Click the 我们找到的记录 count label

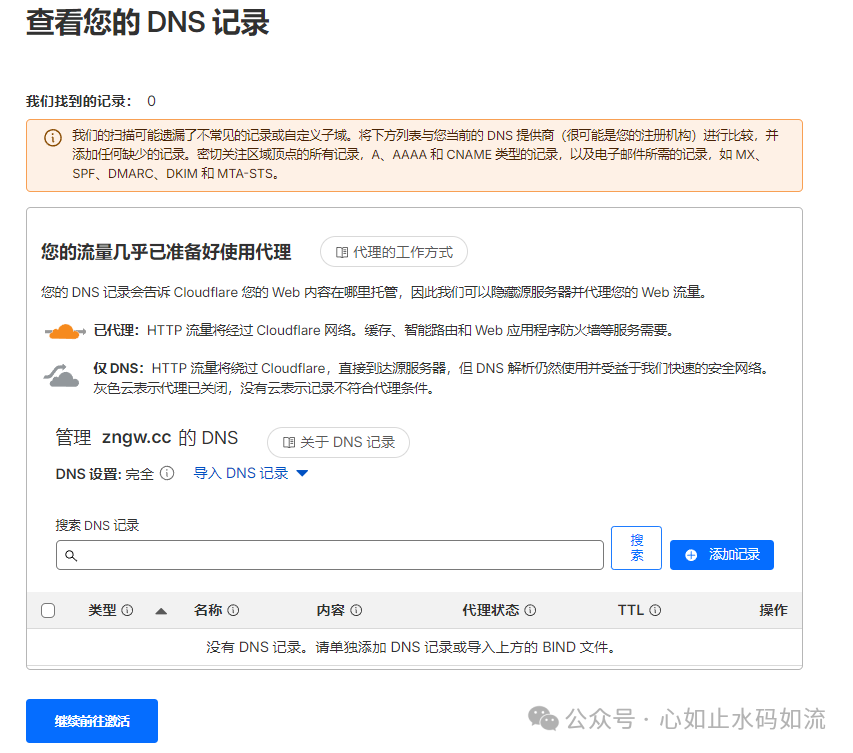point(79,101)
